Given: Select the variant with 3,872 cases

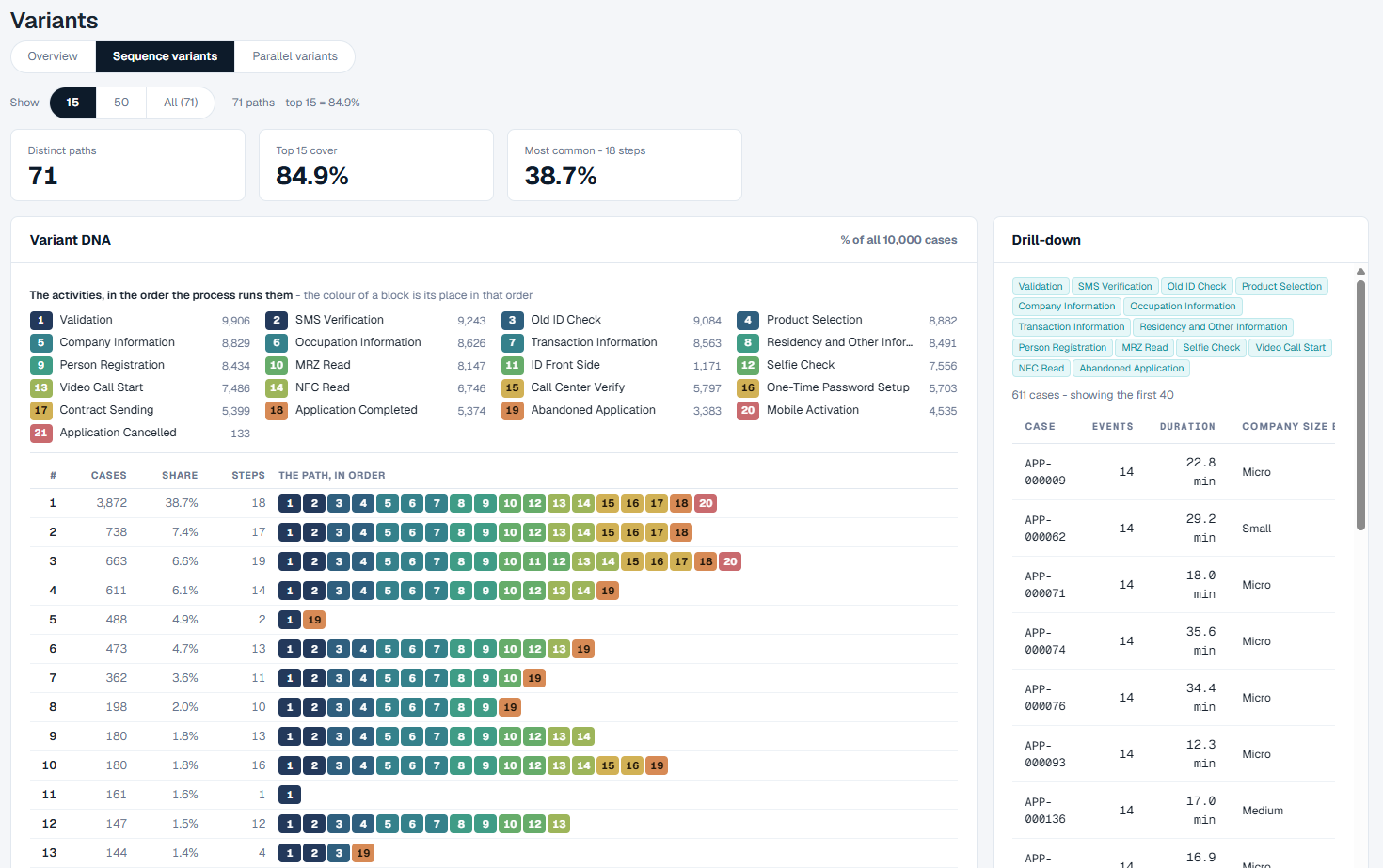Looking at the screenshot, I should click(x=494, y=503).
